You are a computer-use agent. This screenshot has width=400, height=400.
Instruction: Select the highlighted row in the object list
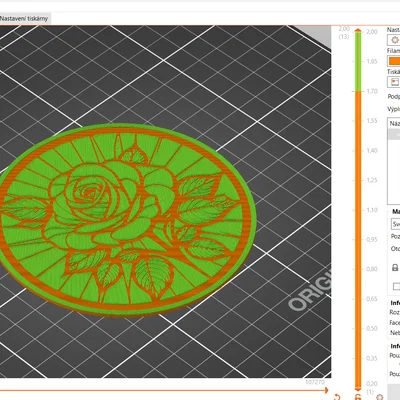(x=394, y=134)
